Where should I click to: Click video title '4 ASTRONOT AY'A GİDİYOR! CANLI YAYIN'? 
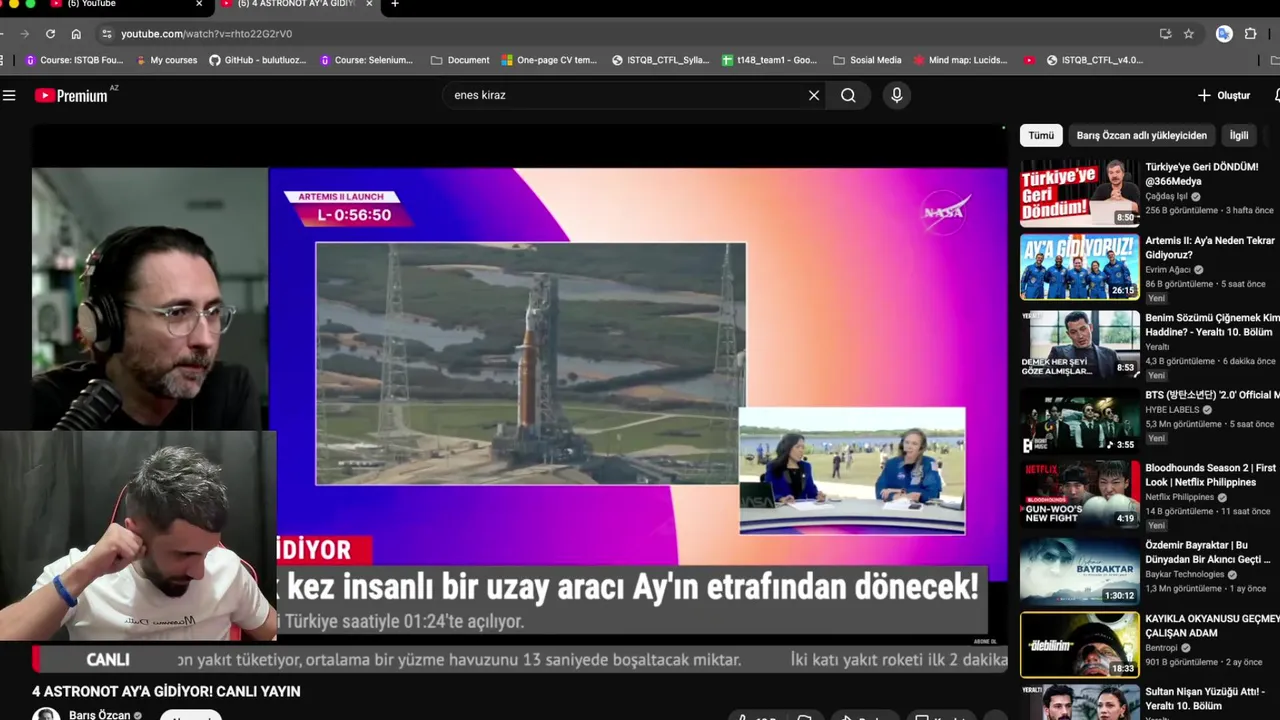click(x=166, y=691)
